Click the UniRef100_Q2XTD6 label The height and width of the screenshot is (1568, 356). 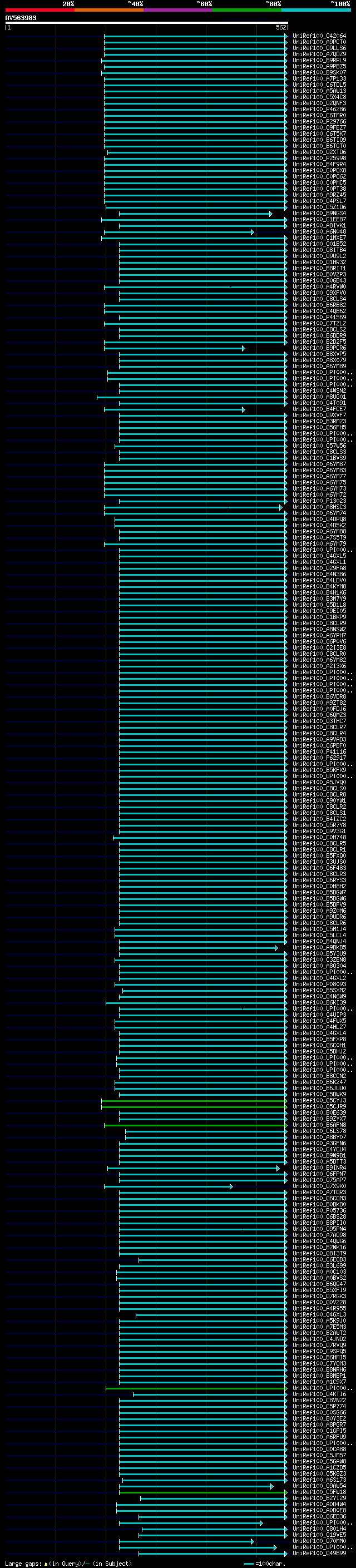tap(319, 152)
